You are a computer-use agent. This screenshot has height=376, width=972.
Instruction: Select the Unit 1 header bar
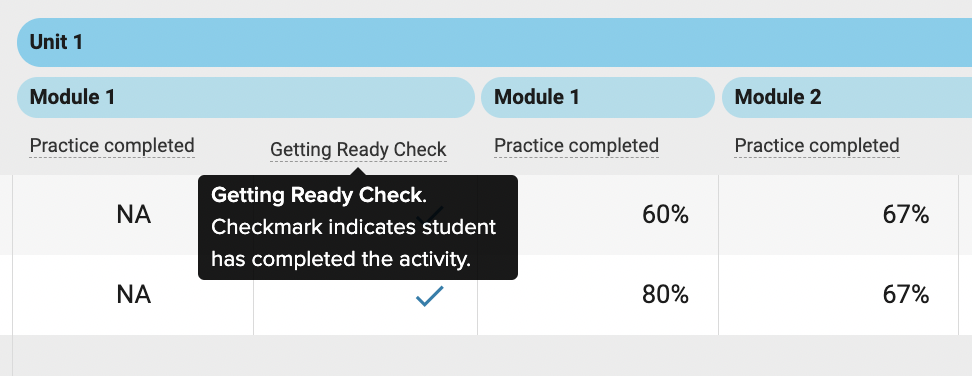494,42
